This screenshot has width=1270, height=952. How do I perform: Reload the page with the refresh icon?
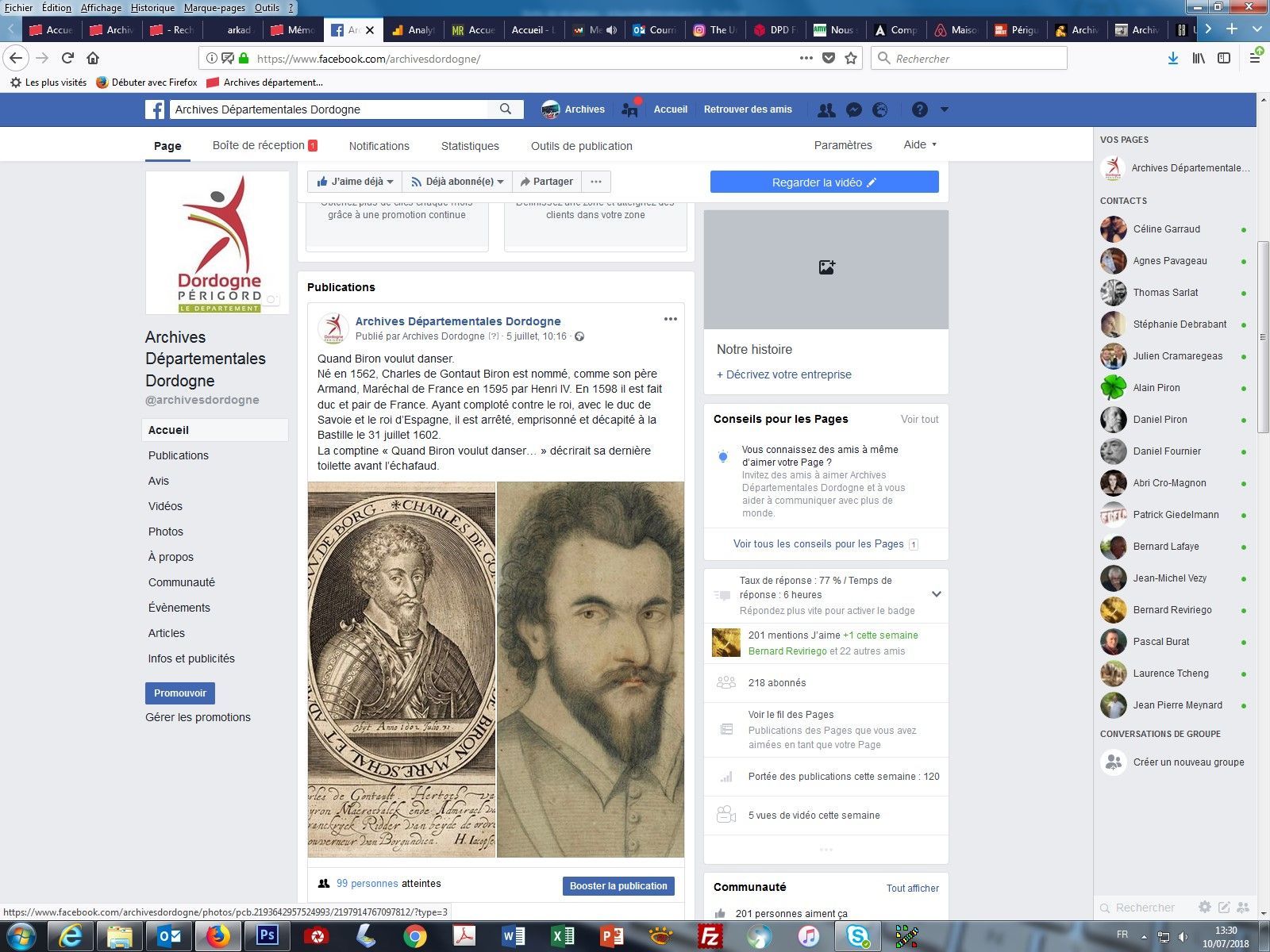pos(67,58)
